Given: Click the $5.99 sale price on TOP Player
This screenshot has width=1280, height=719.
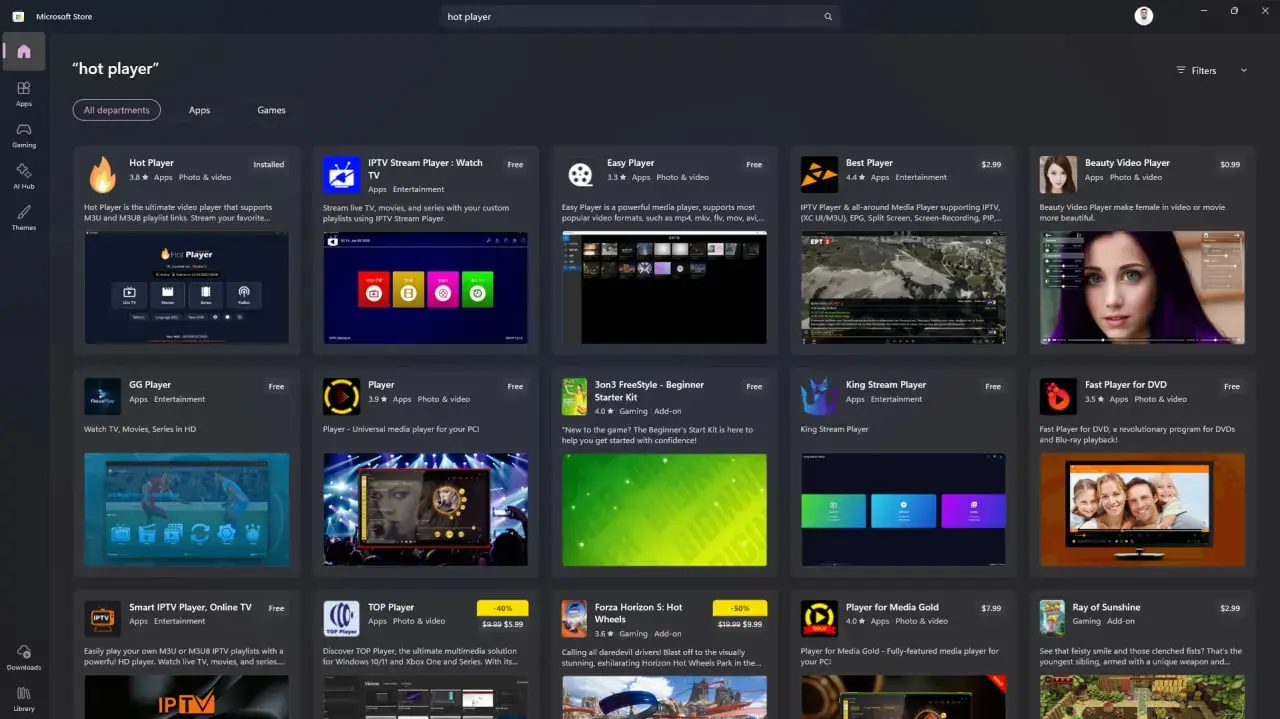Looking at the screenshot, I should [x=513, y=624].
